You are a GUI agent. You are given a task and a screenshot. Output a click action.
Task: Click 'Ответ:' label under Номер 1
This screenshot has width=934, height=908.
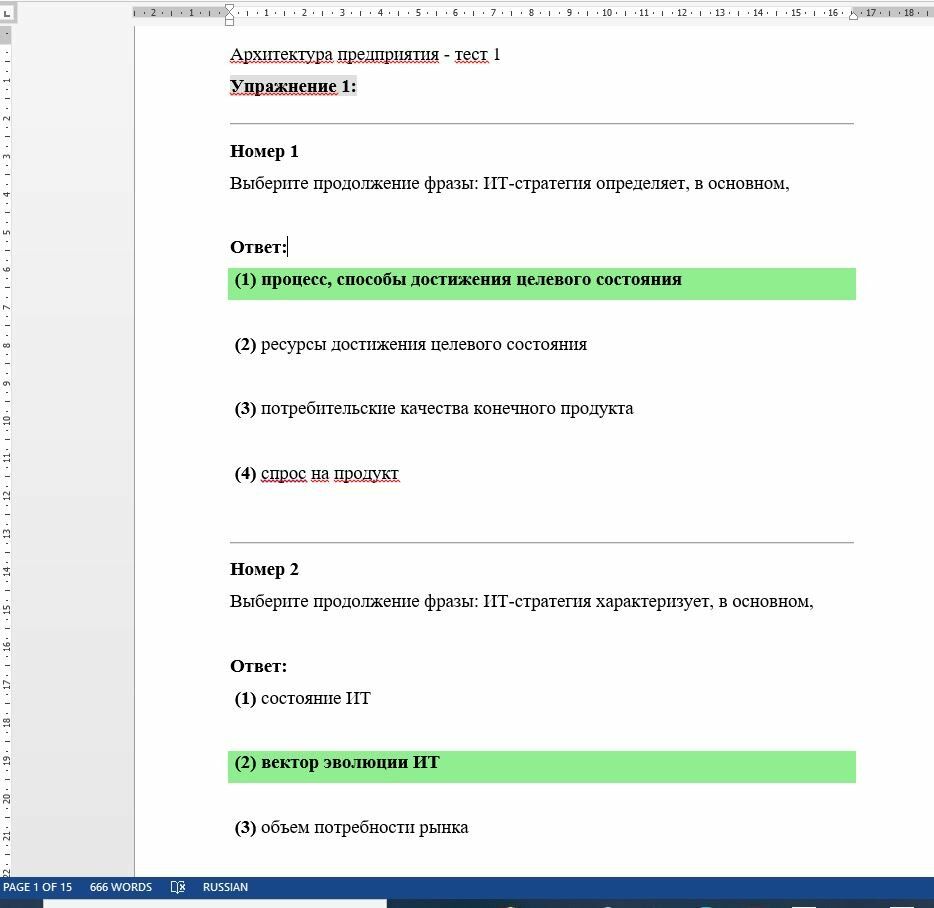(x=259, y=247)
